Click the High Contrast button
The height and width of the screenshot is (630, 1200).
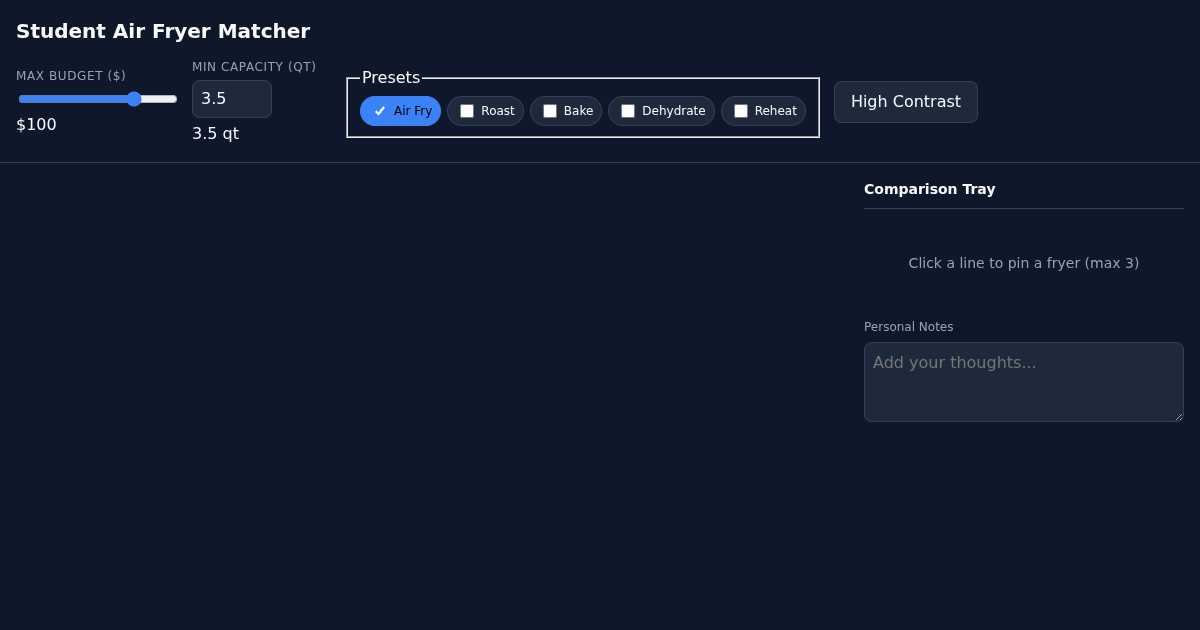906,102
